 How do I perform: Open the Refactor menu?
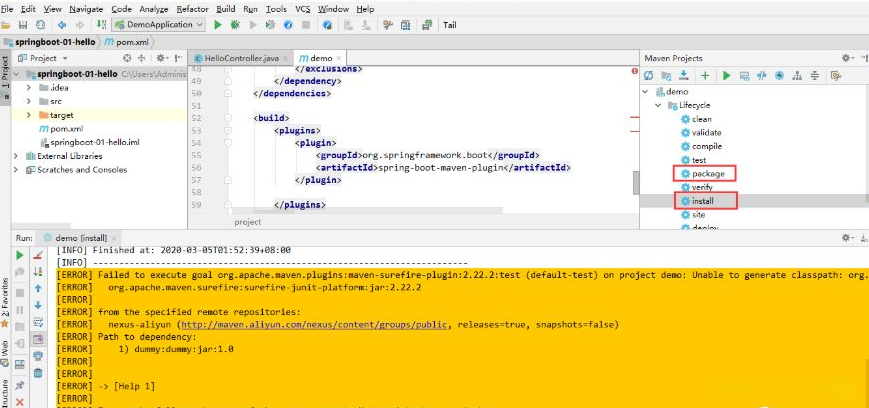point(193,9)
